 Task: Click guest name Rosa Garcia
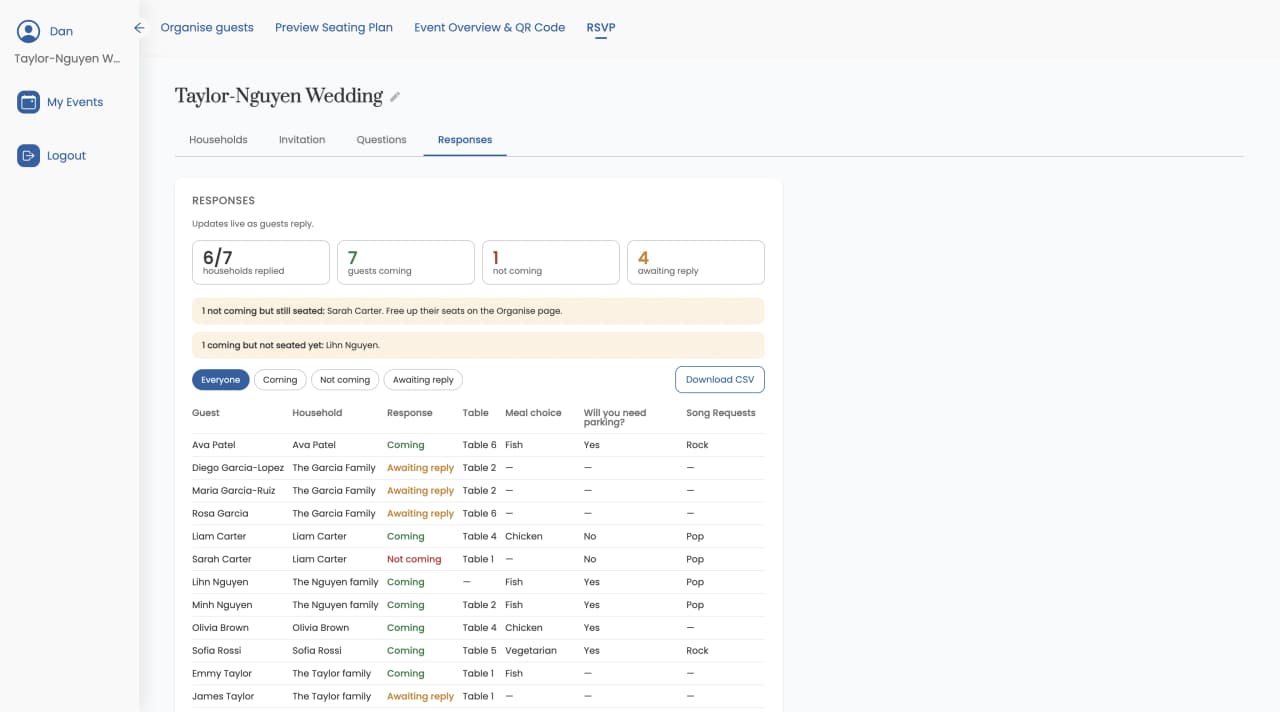click(220, 514)
